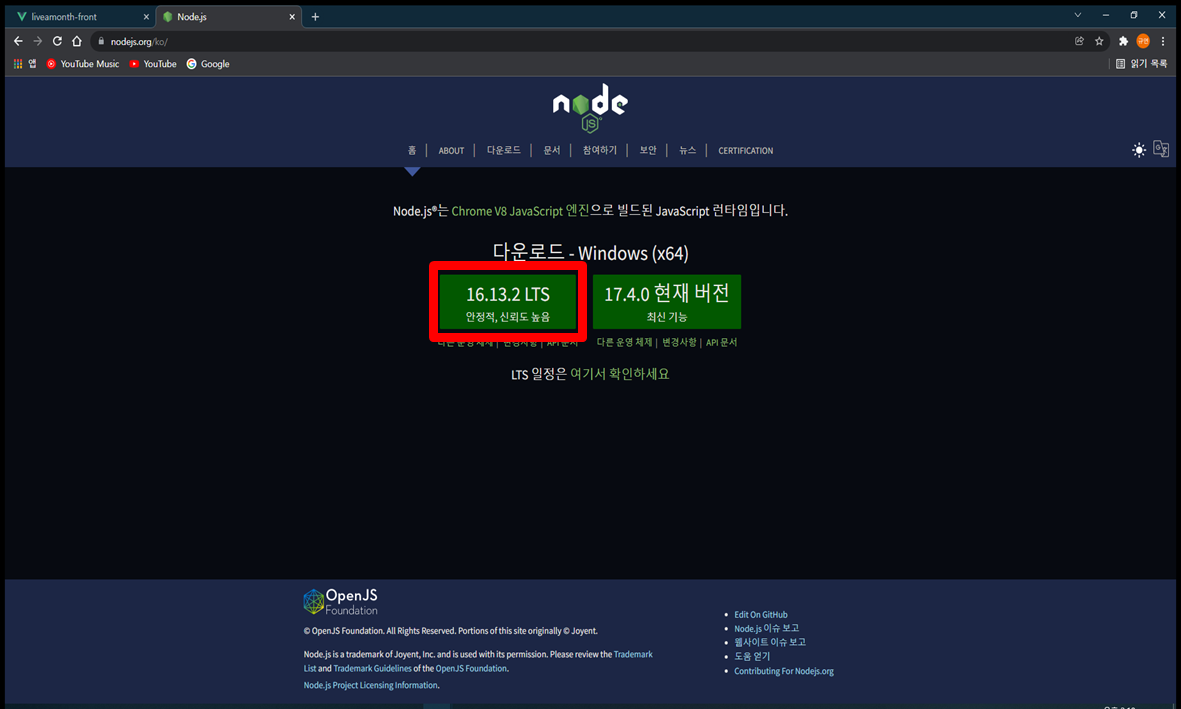Select the 뉴스 nav item
This screenshot has height=709, width=1181.
(688, 150)
